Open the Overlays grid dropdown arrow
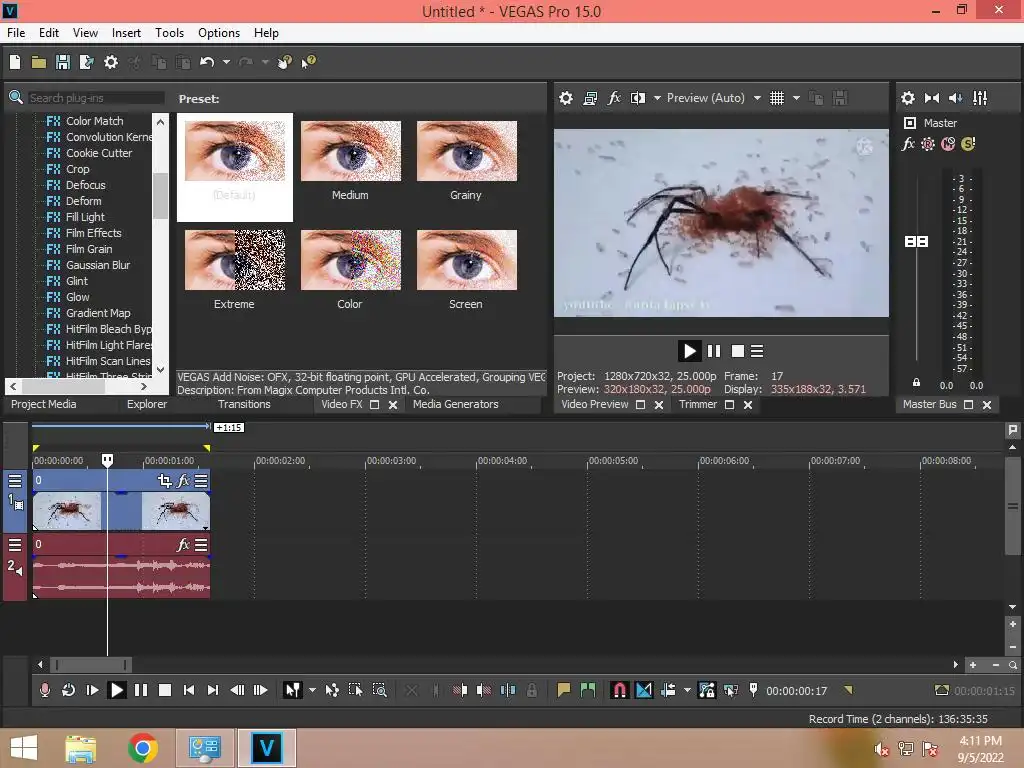Image resolution: width=1024 pixels, height=768 pixels. coord(796,98)
